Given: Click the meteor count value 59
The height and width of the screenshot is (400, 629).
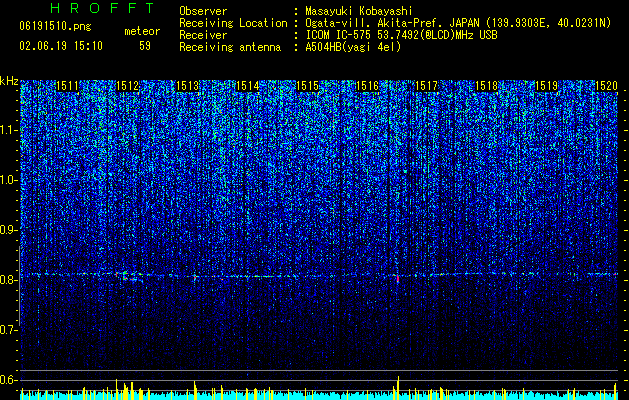Looking at the screenshot, I should [145, 46].
